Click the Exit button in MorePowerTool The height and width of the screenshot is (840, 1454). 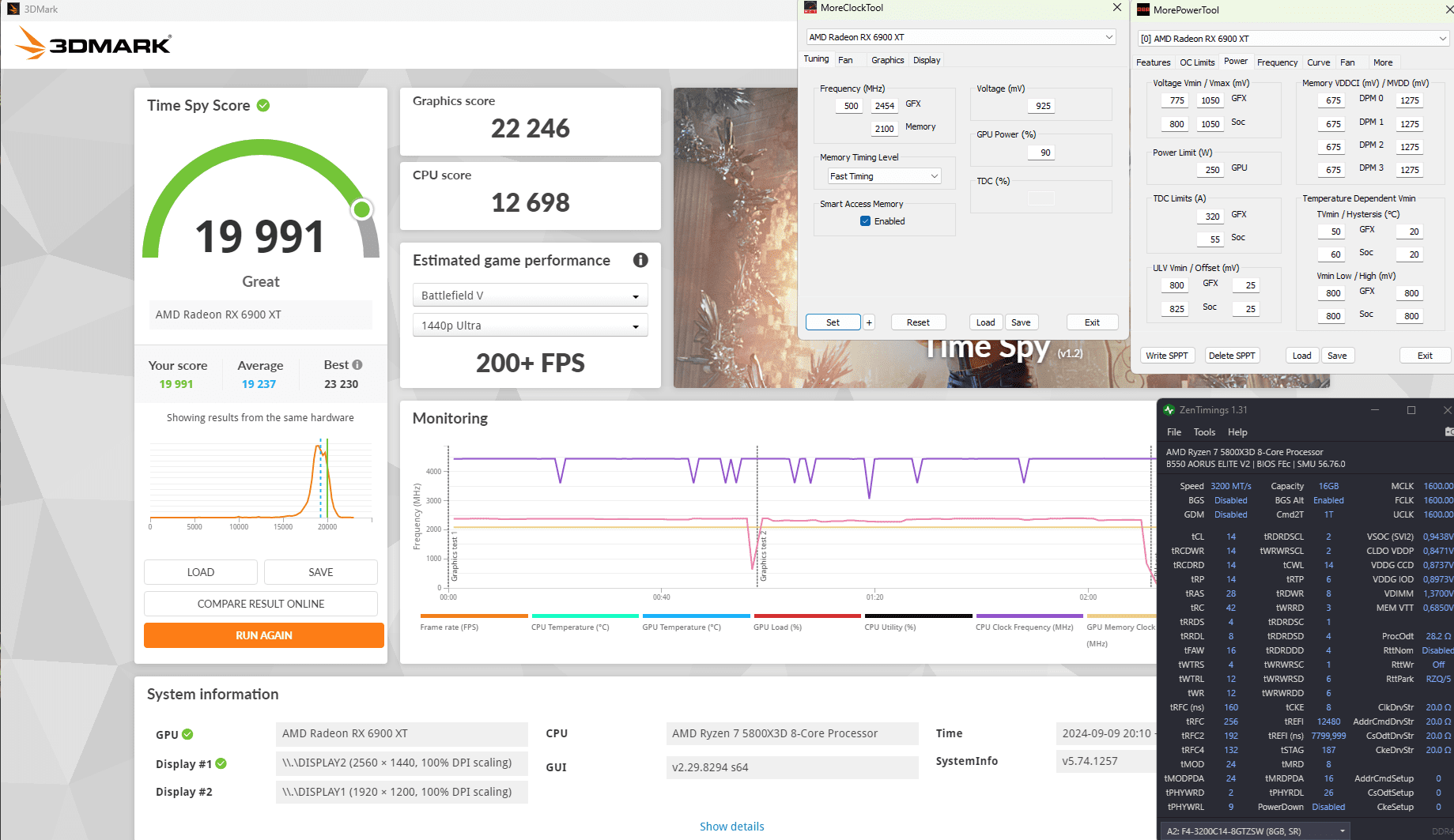tap(1425, 356)
